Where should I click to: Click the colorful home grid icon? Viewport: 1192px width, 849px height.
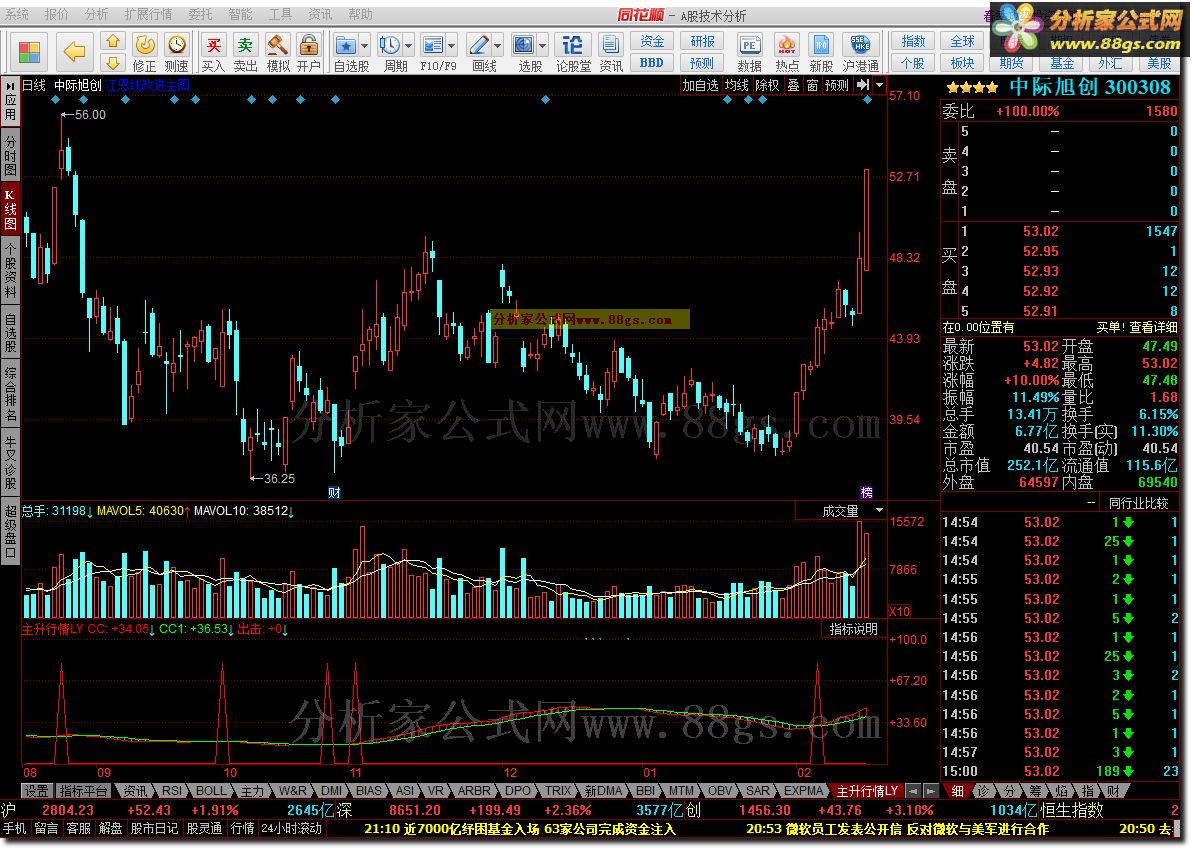click(29, 52)
